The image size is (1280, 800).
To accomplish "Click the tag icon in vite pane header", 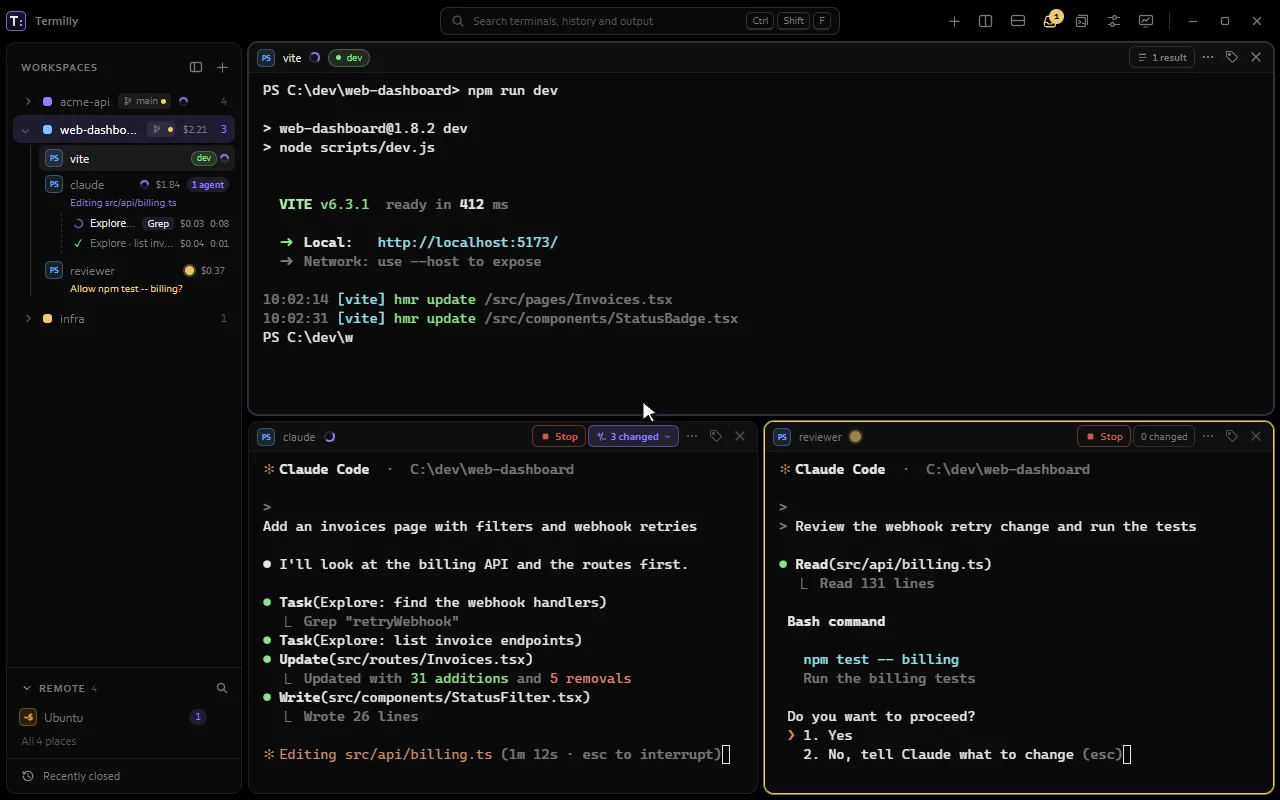I will pyautogui.click(x=1232, y=57).
